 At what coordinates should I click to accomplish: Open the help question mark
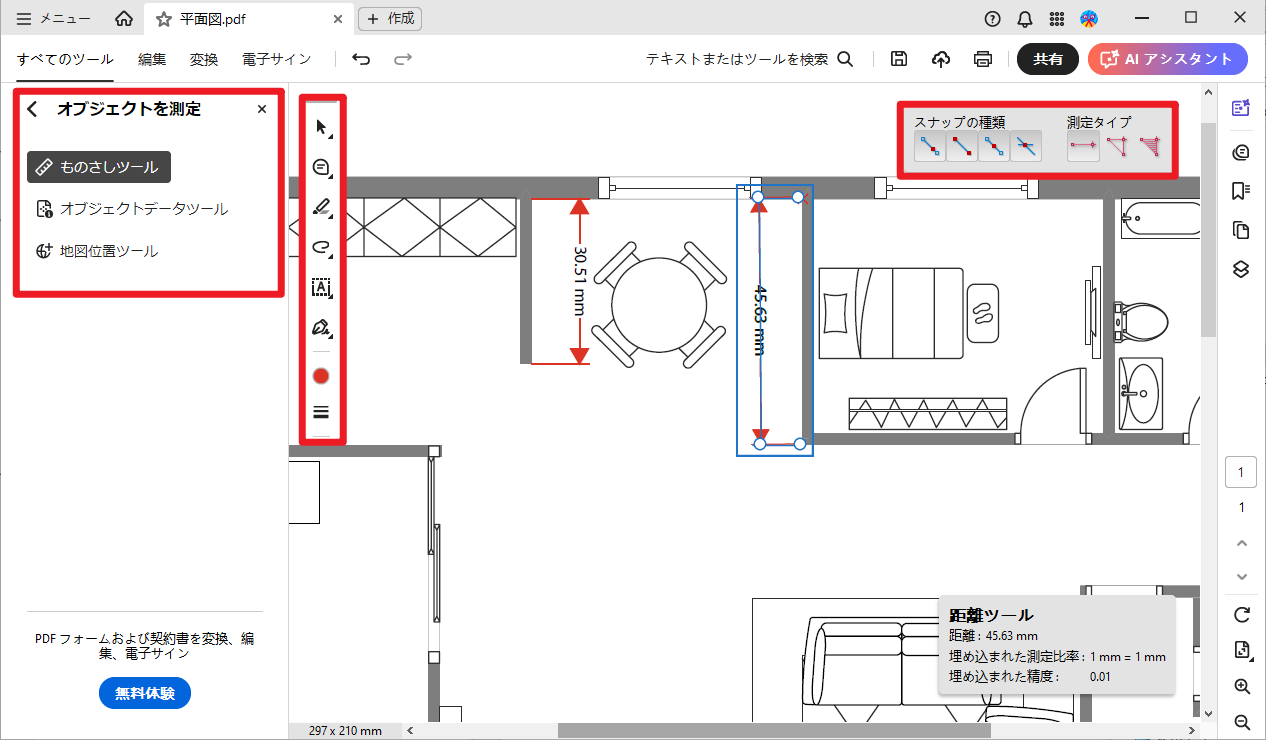point(992,18)
